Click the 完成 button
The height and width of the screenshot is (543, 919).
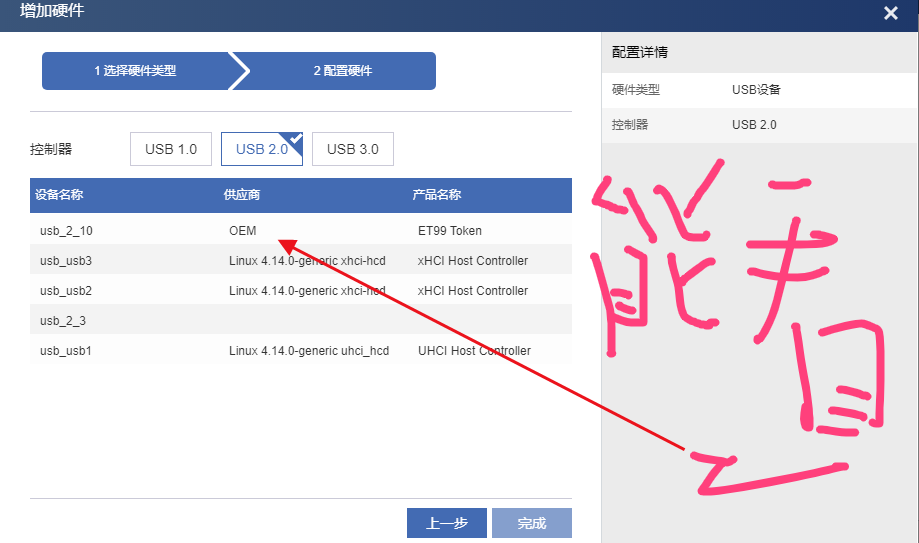tap(532, 523)
